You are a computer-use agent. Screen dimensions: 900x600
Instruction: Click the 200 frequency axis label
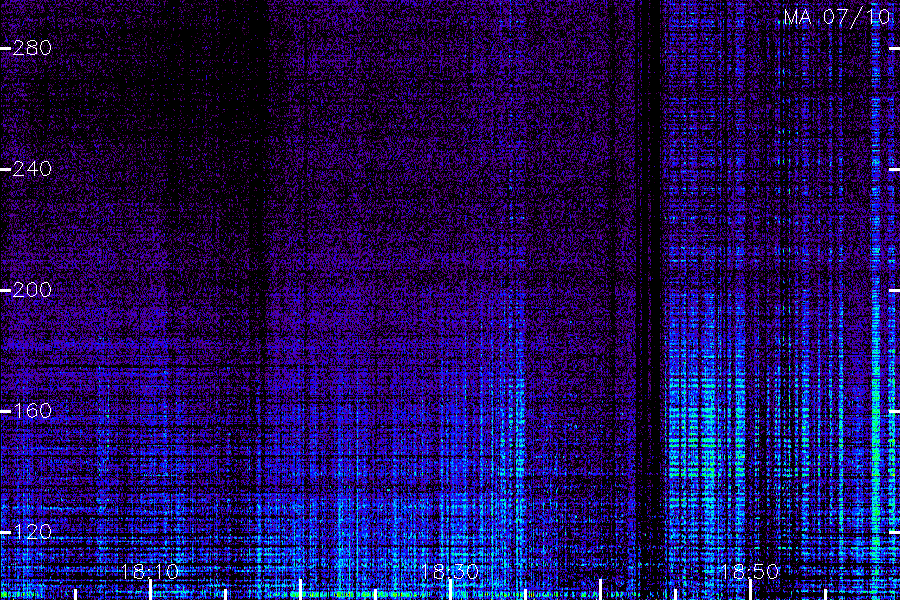32,290
